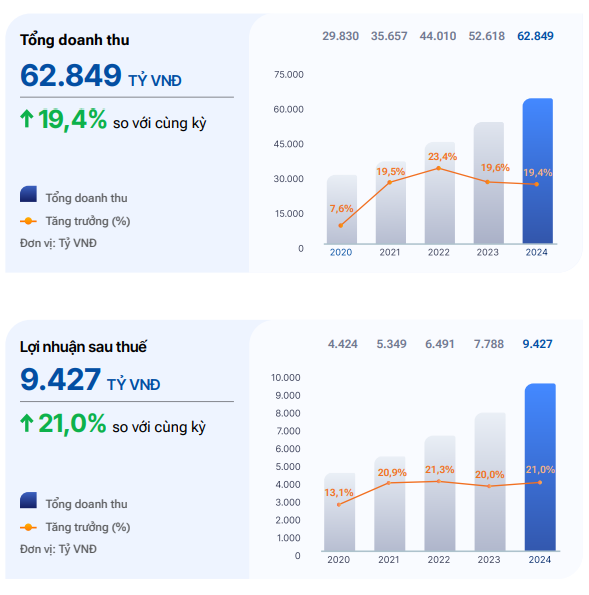Image resolution: width=589 pixels, height=595 pixels.
Task: Click the orange Tăng trưởng (%) legend marker in revenue panel
Action: [x=28, y=221]
